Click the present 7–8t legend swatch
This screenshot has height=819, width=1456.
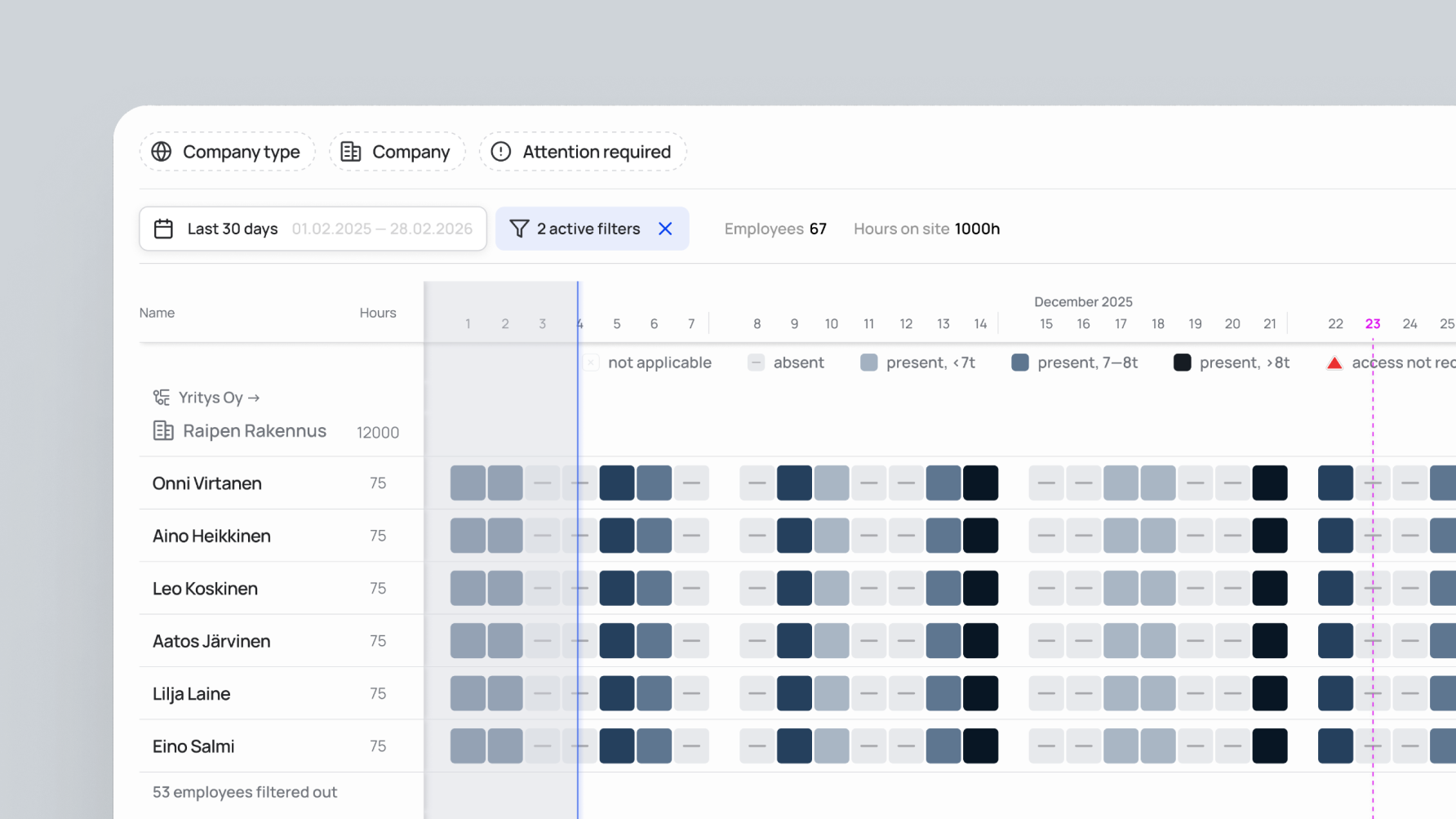[1020, 363]
